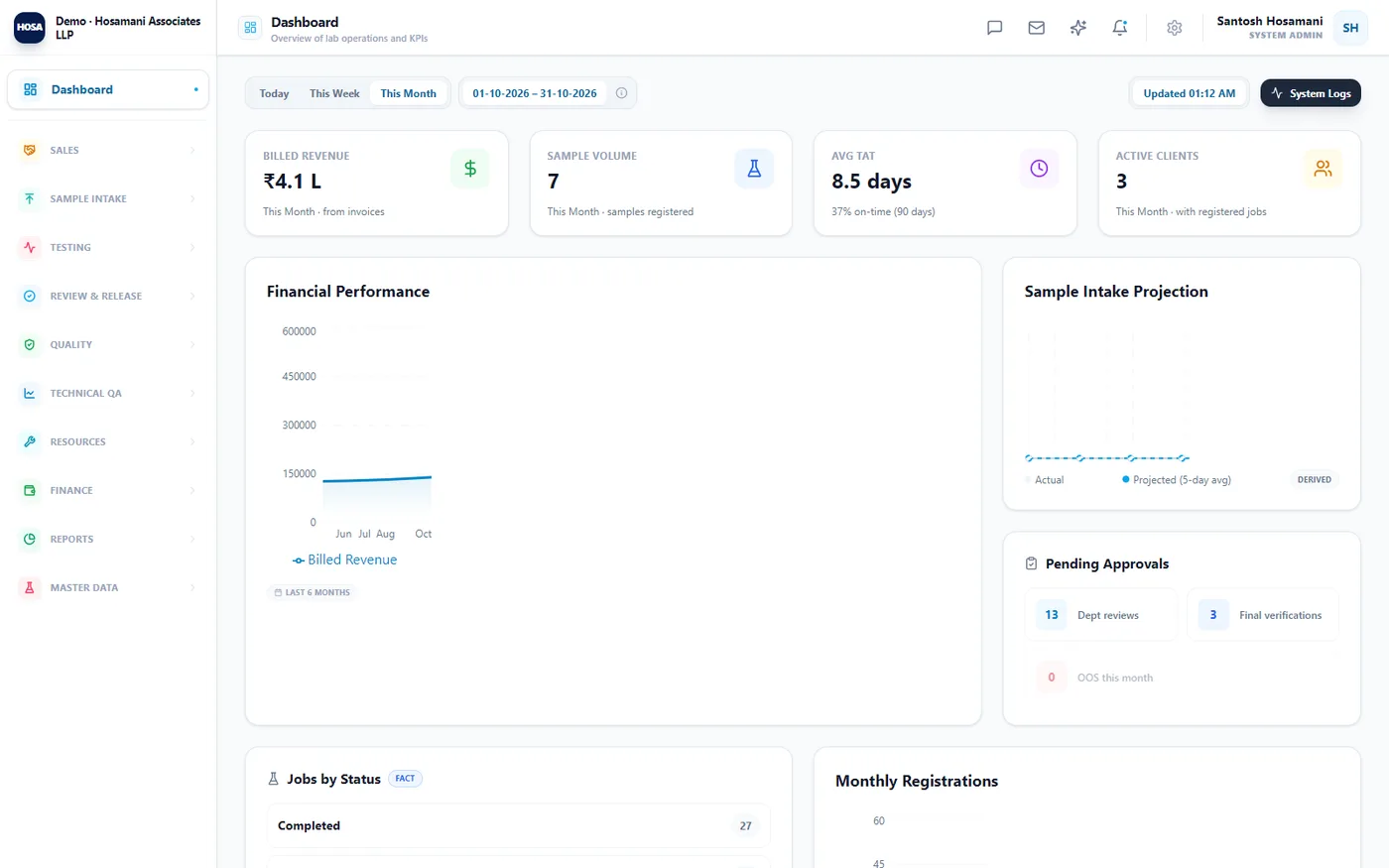
Task: Click the Quality shield icon
Action: 30,344
